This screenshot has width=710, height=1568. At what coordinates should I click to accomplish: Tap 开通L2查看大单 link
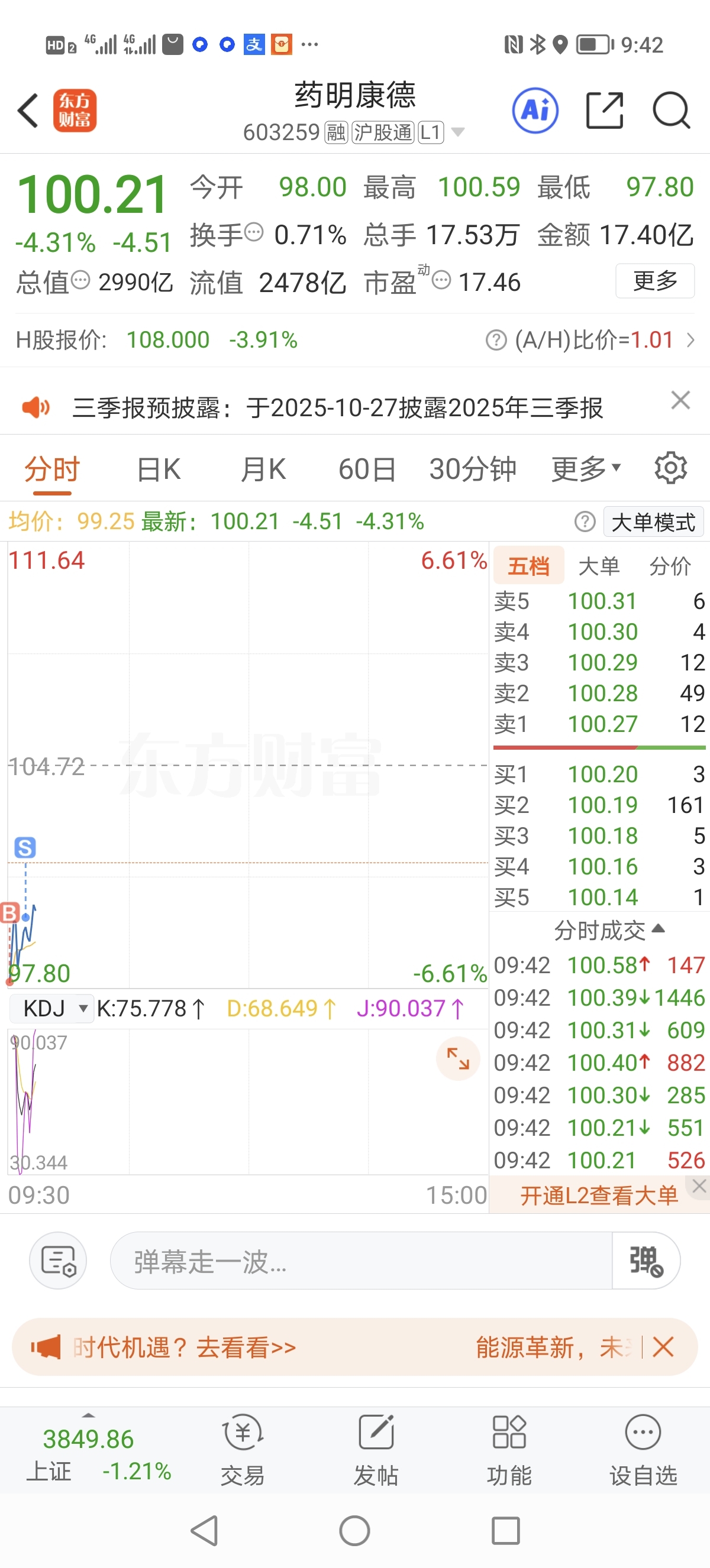tap(599, 1196)
